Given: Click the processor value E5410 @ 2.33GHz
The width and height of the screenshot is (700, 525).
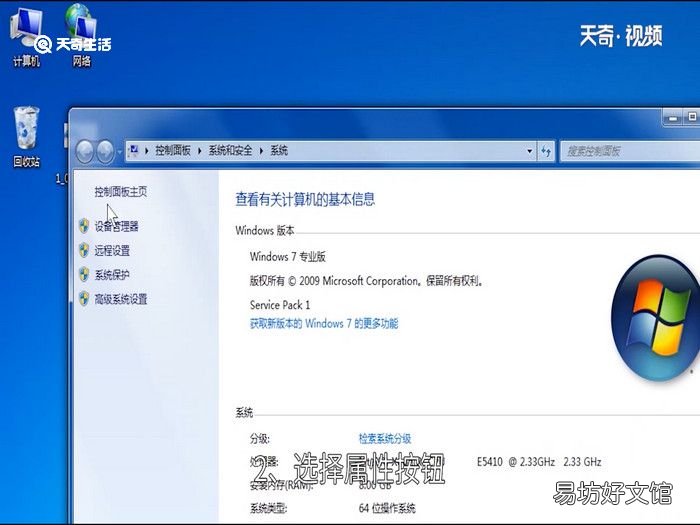Looking at the screenshot, I should click(516, 462).
